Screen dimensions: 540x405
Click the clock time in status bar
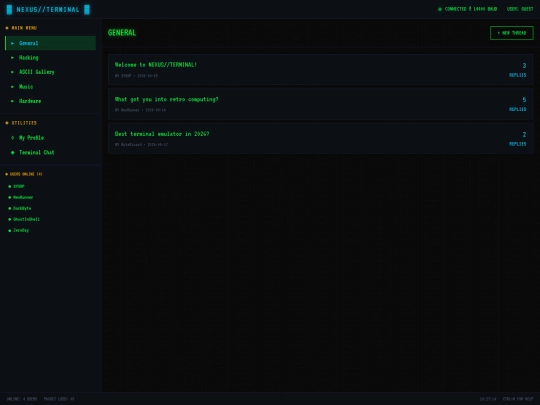click(488, 399)
